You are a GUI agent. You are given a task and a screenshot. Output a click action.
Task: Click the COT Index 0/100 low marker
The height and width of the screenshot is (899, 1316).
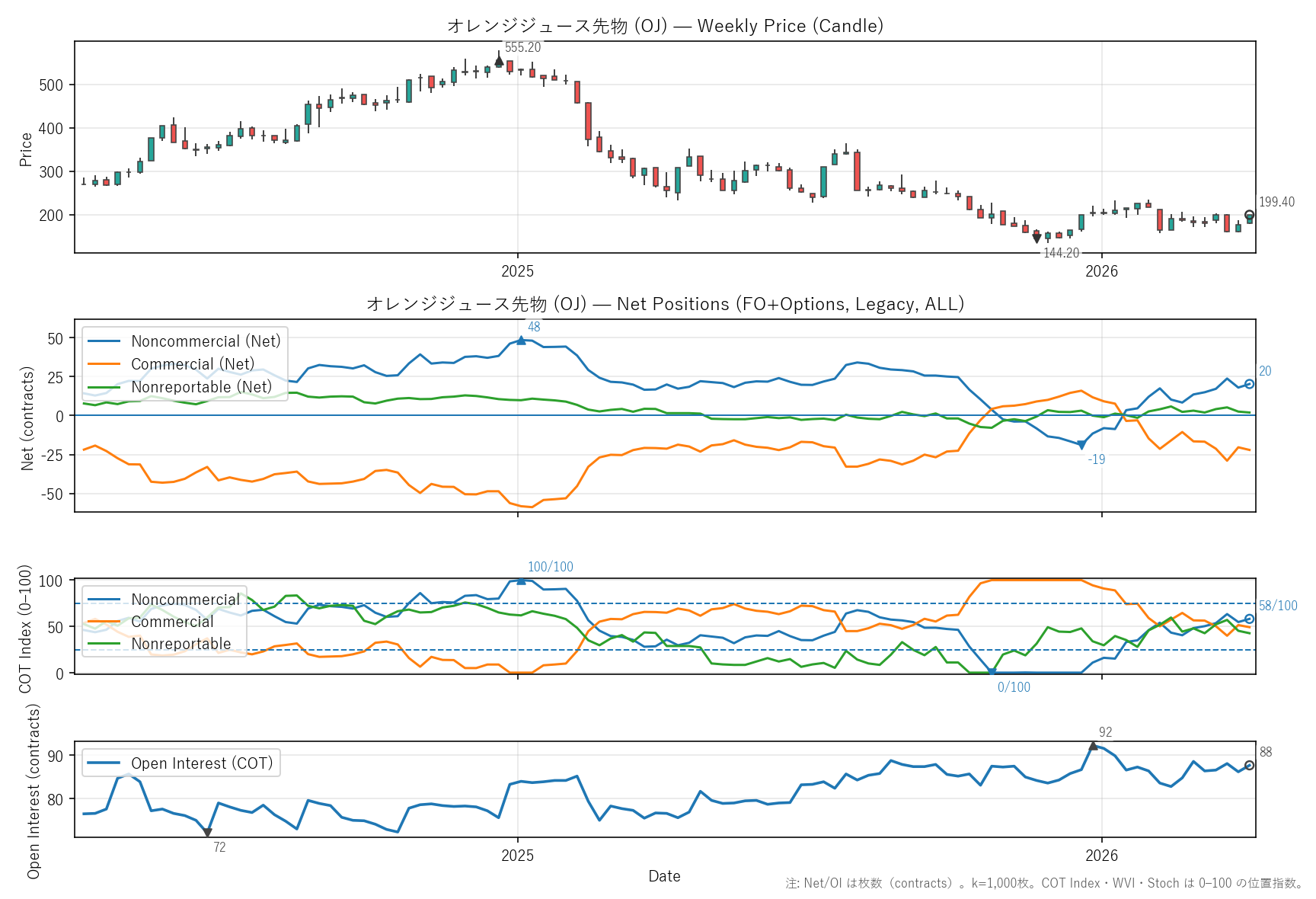[992, 673]
